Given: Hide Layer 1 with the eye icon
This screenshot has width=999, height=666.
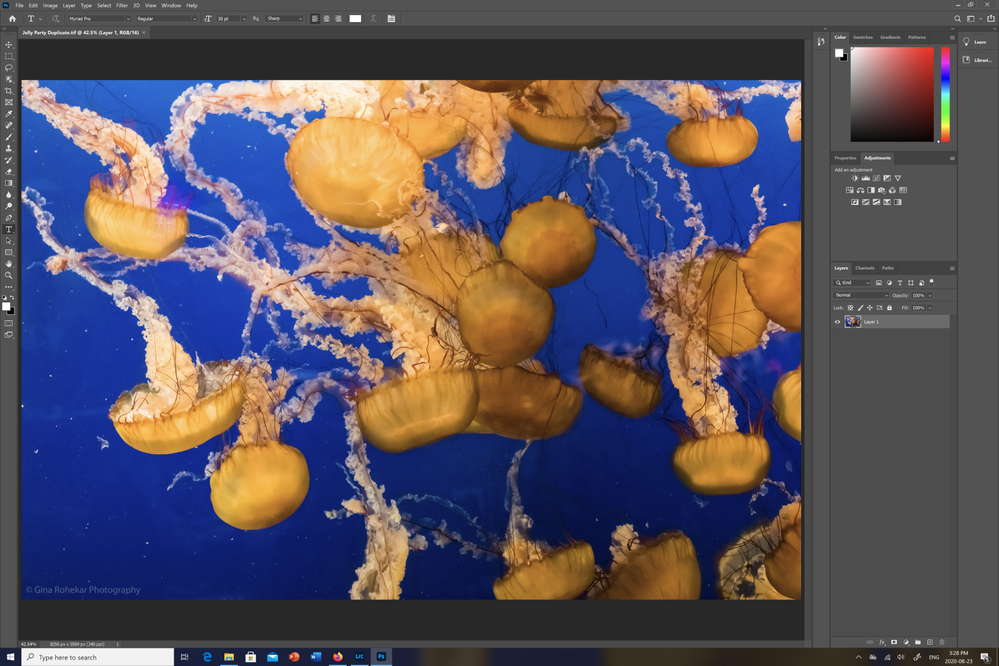Looking at the screenshot, I should [x=837, y=322].
